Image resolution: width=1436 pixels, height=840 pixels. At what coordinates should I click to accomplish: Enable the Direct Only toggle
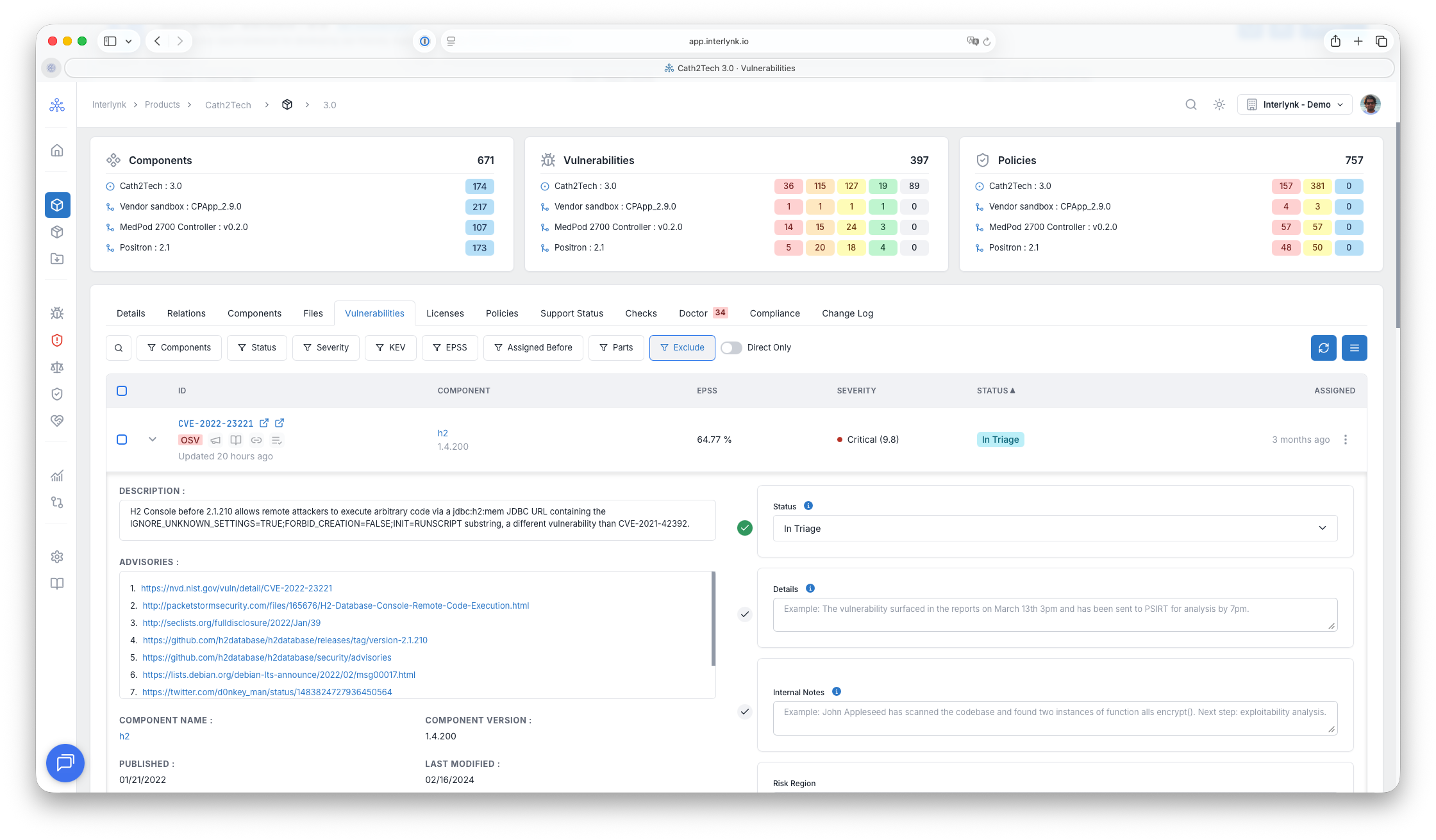[x=731, y=348]
